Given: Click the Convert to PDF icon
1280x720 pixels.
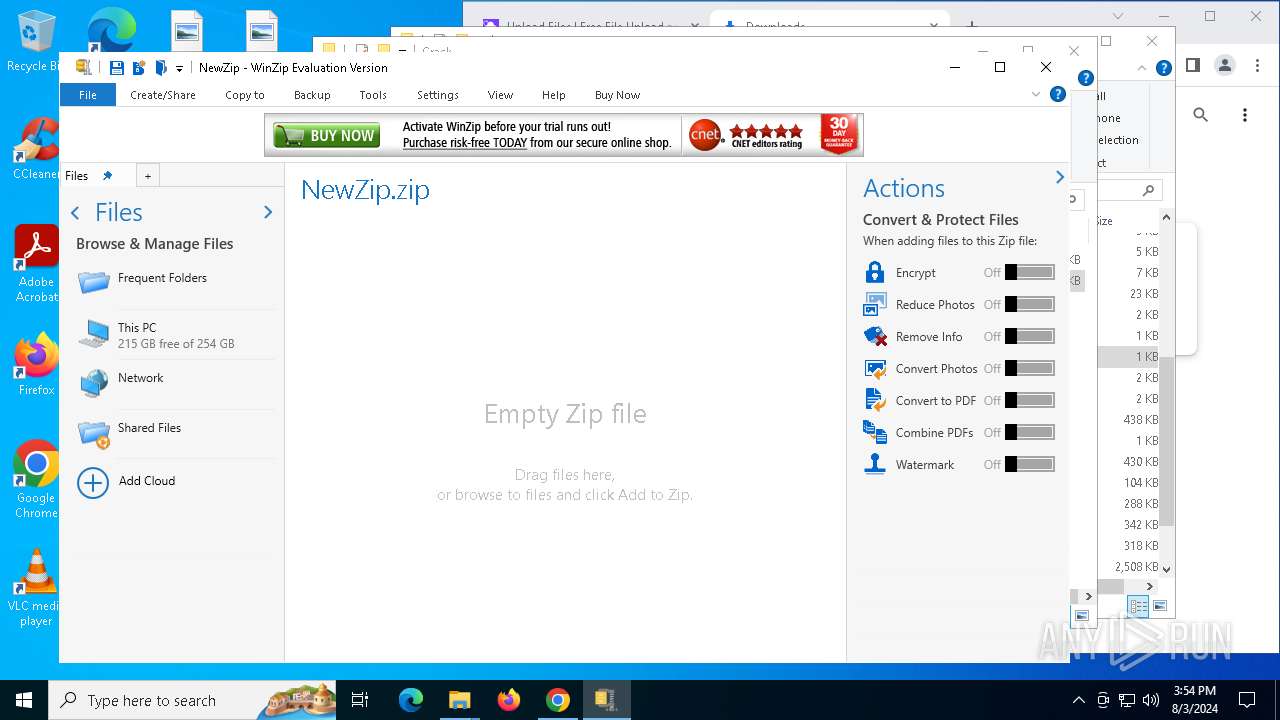Looking at the screenshot, I should (875, 400).
